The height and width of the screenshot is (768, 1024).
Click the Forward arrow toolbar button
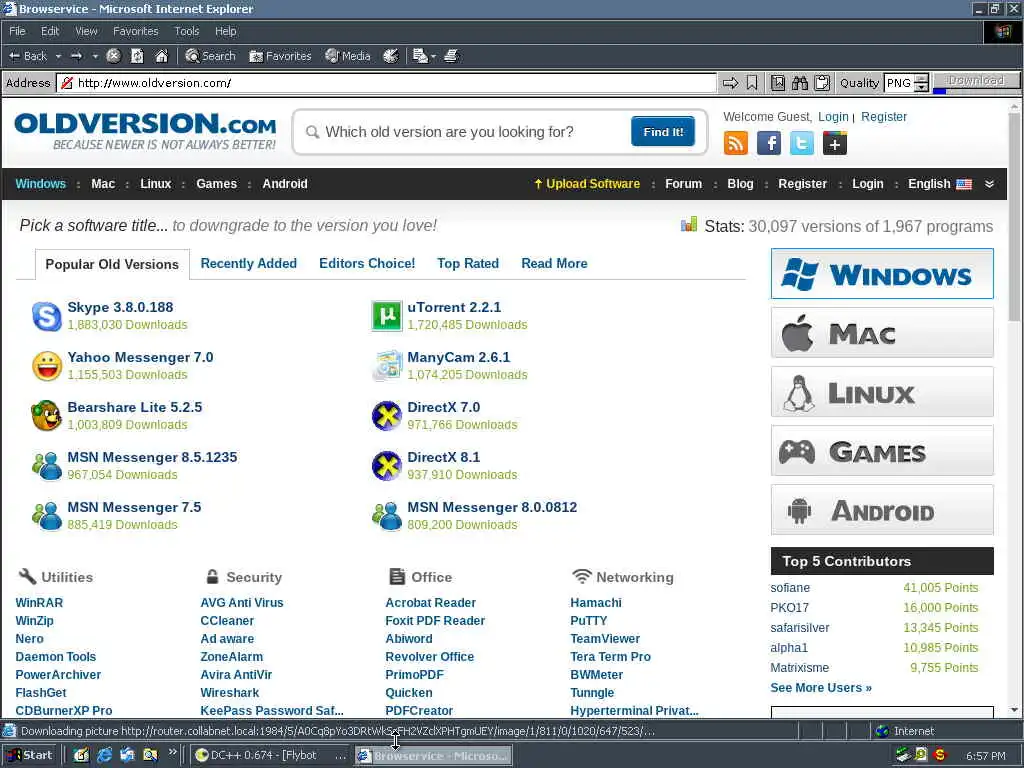tap(76, 56)
